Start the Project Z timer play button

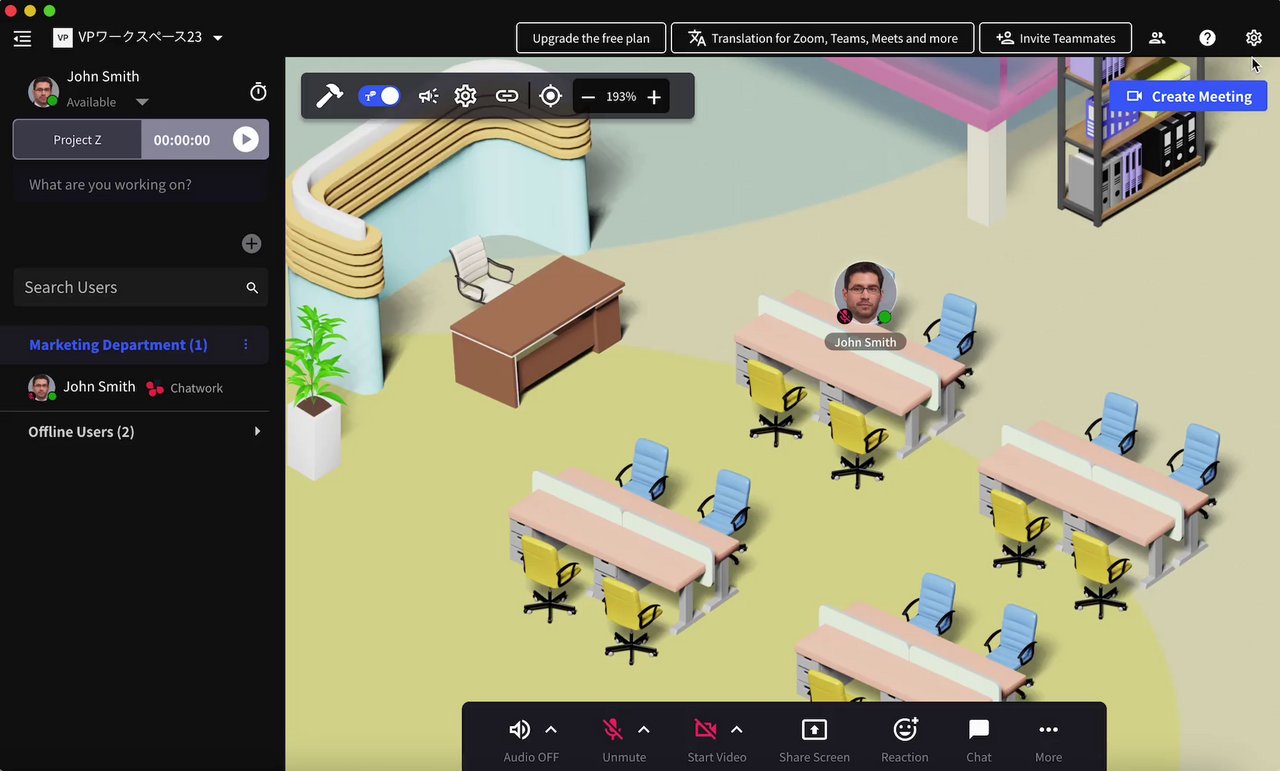pos(245,140)
